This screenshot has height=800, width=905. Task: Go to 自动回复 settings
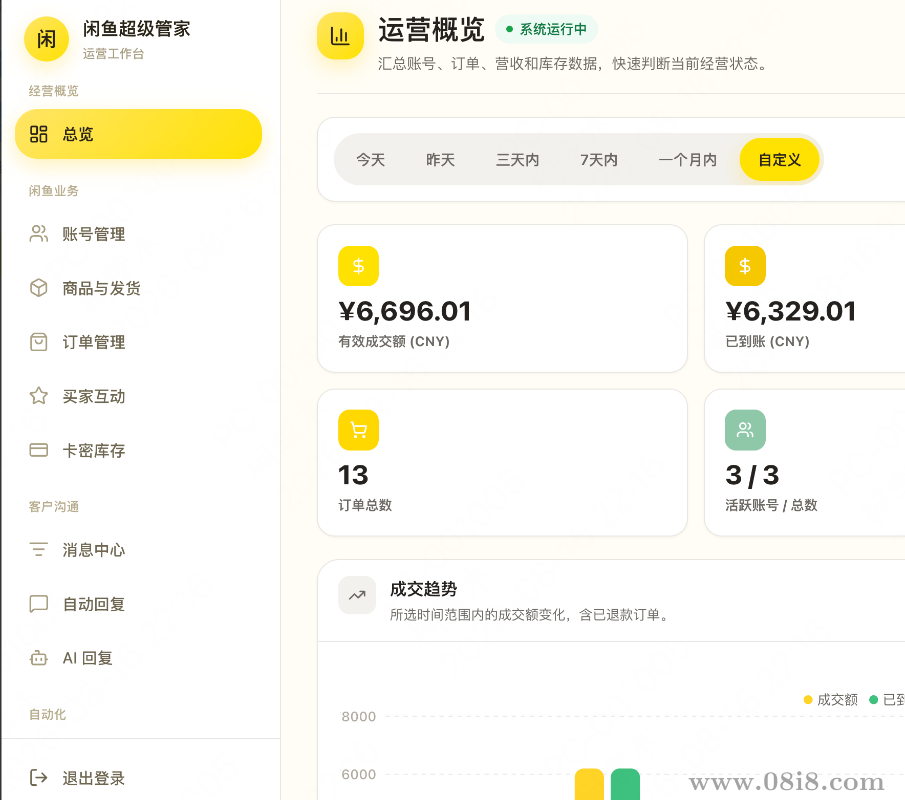[139, 604]
